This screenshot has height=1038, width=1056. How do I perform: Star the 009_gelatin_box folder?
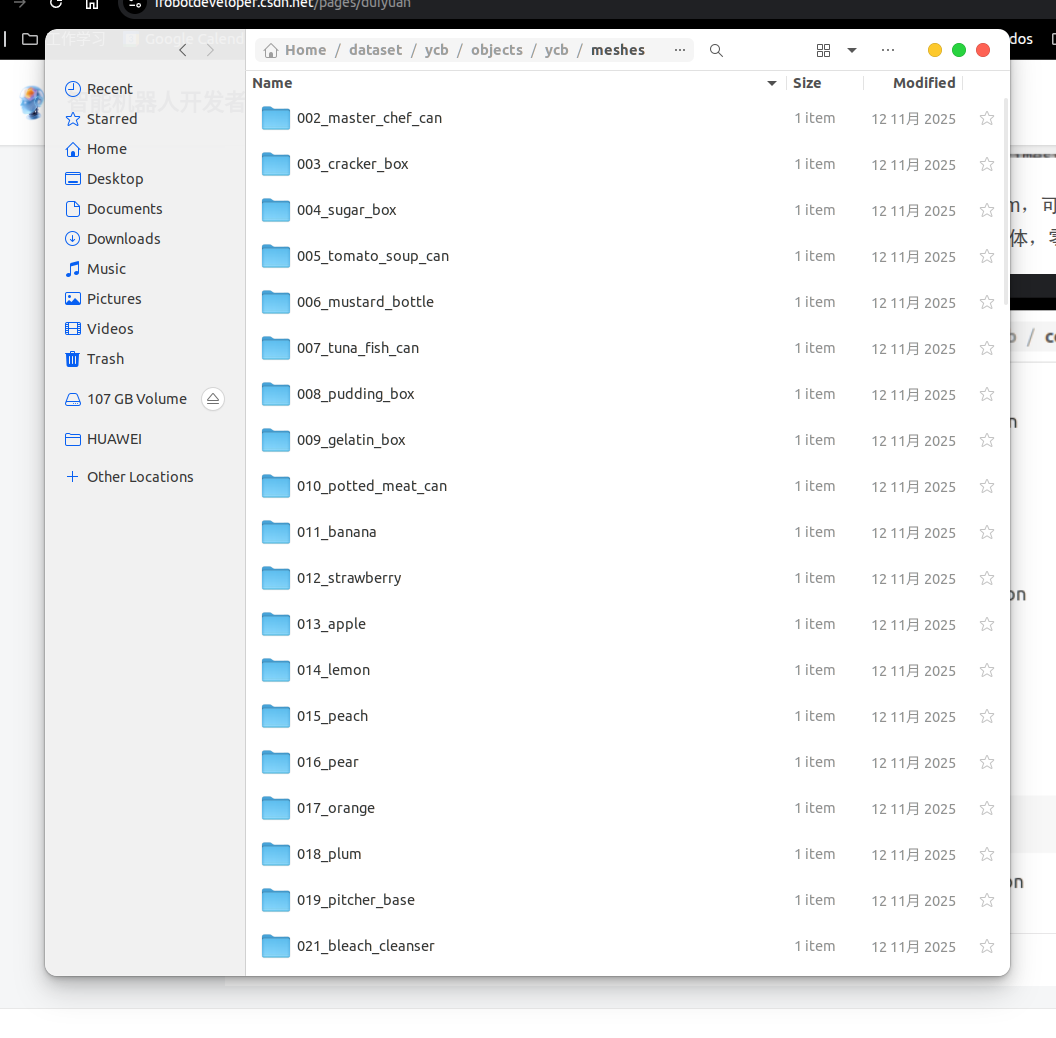coord(987,441)
